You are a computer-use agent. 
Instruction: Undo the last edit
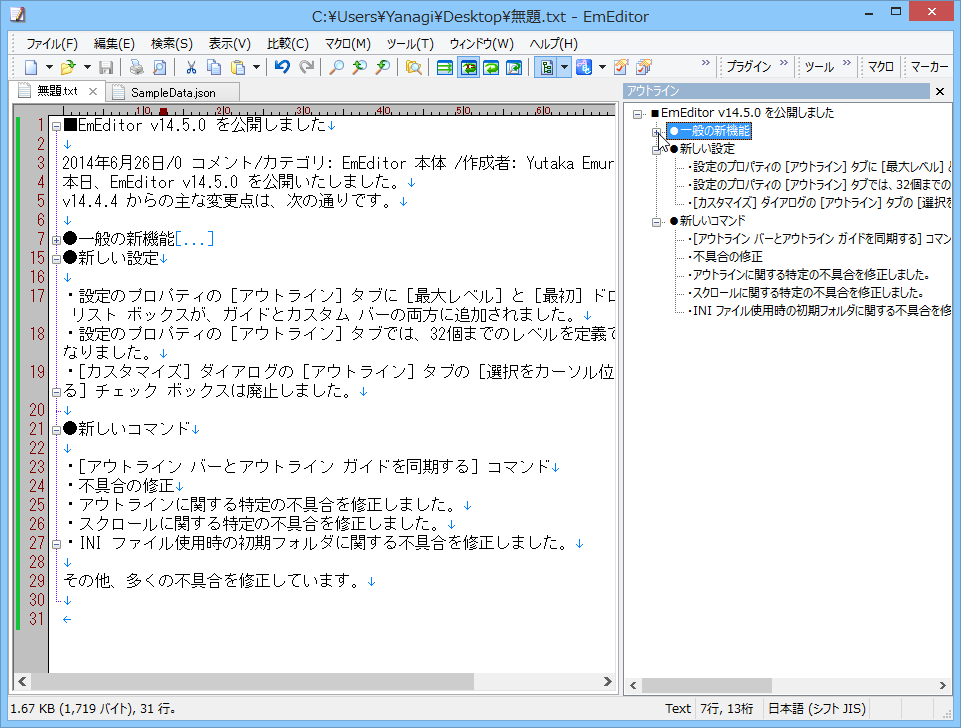click(282, 67)
